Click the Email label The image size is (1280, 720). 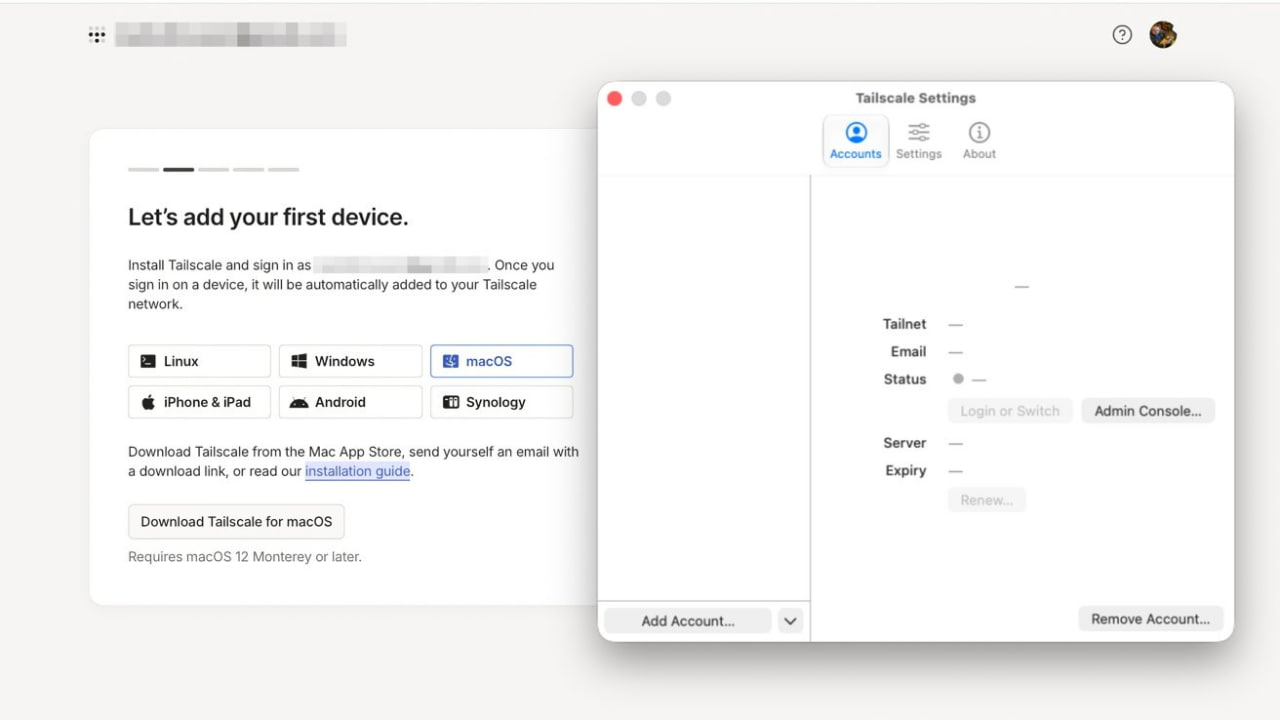pos(909,352)
